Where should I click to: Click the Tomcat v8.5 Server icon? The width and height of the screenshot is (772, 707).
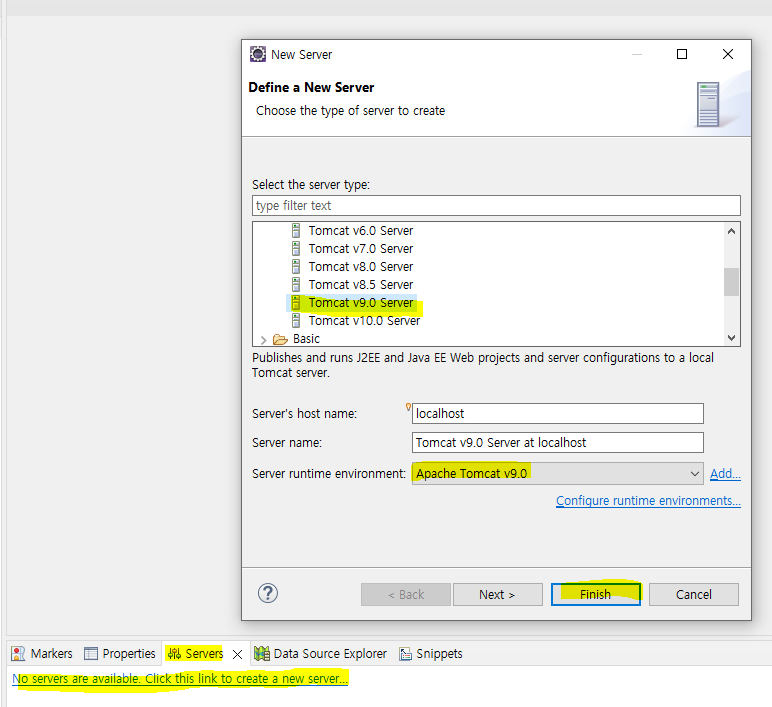point(296,285)
